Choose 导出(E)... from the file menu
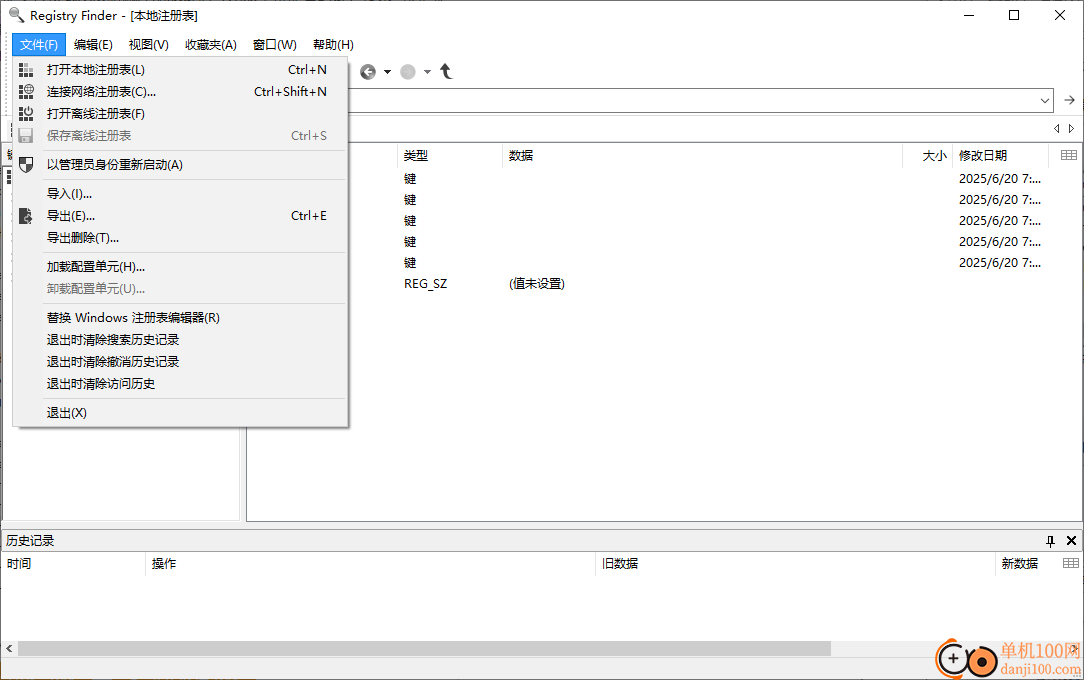Image resolution: width=1084 pixels, height=680 pixels. click(180, 216)
